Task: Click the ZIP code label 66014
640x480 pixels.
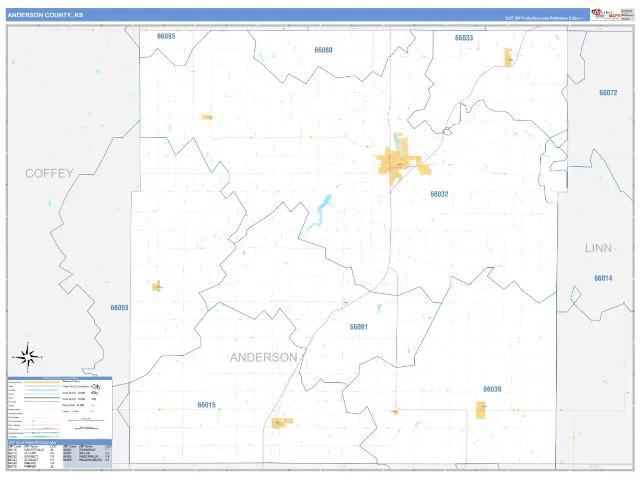Action: [x=603, y=278]
